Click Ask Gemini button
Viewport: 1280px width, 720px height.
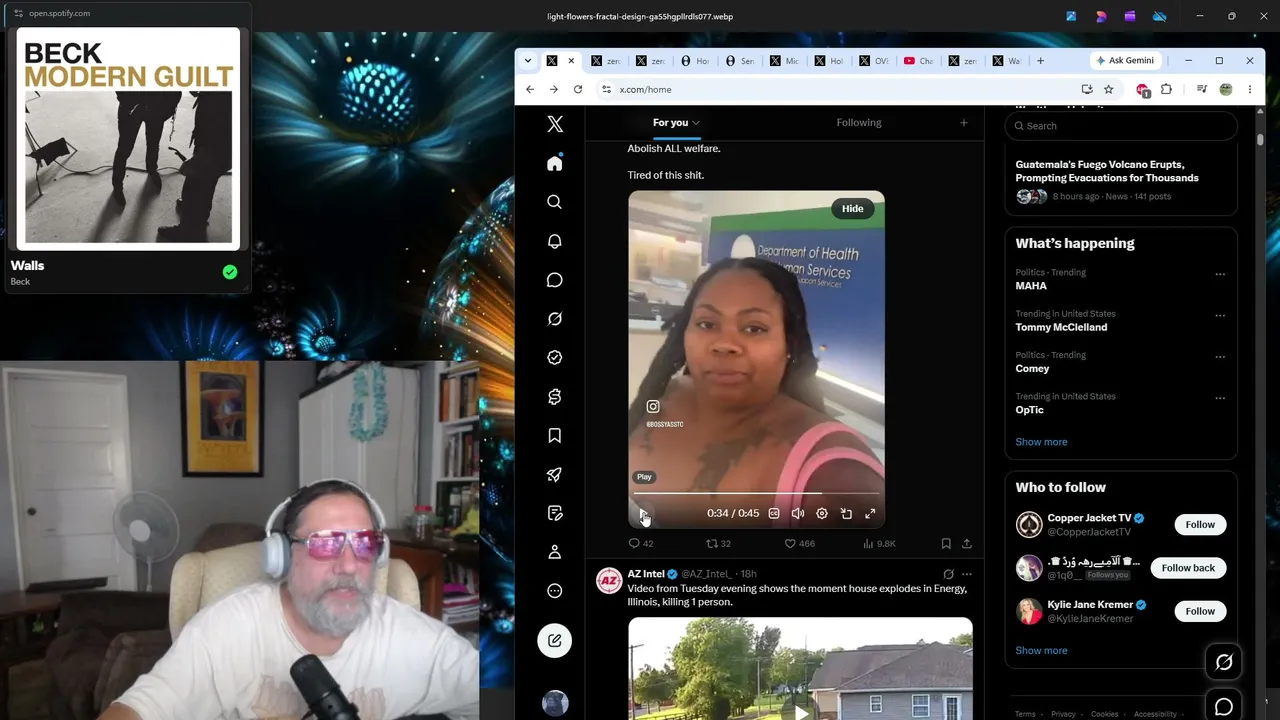coord(1125,60)
